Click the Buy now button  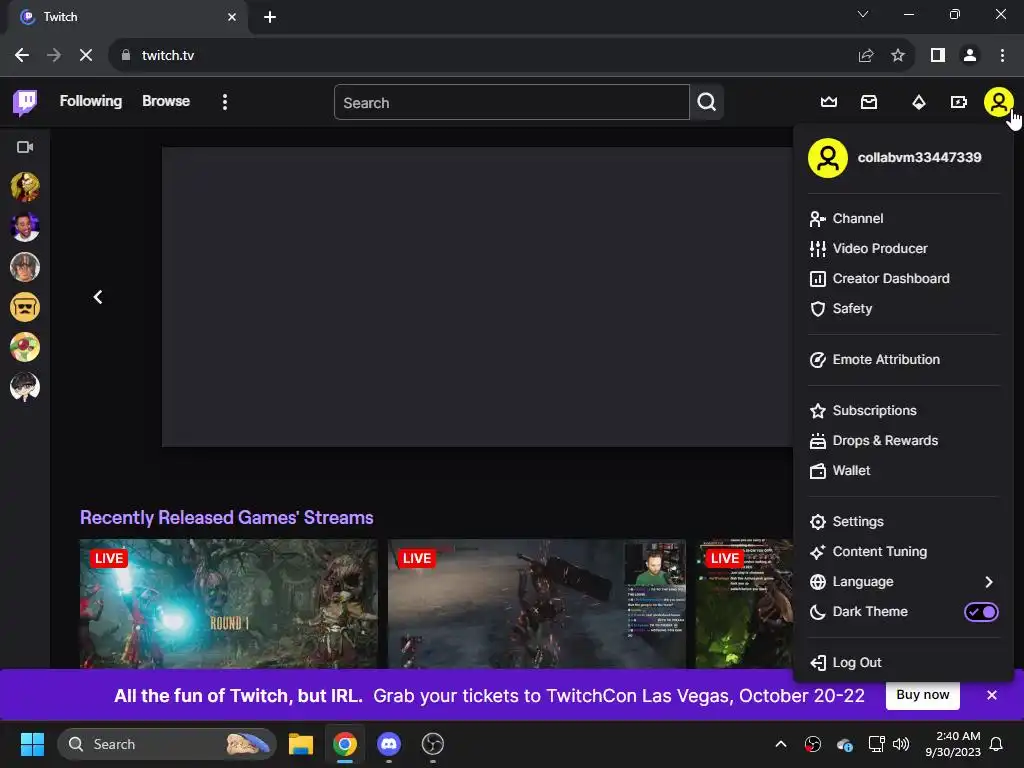pyautogui.click(x=922, y=695)
